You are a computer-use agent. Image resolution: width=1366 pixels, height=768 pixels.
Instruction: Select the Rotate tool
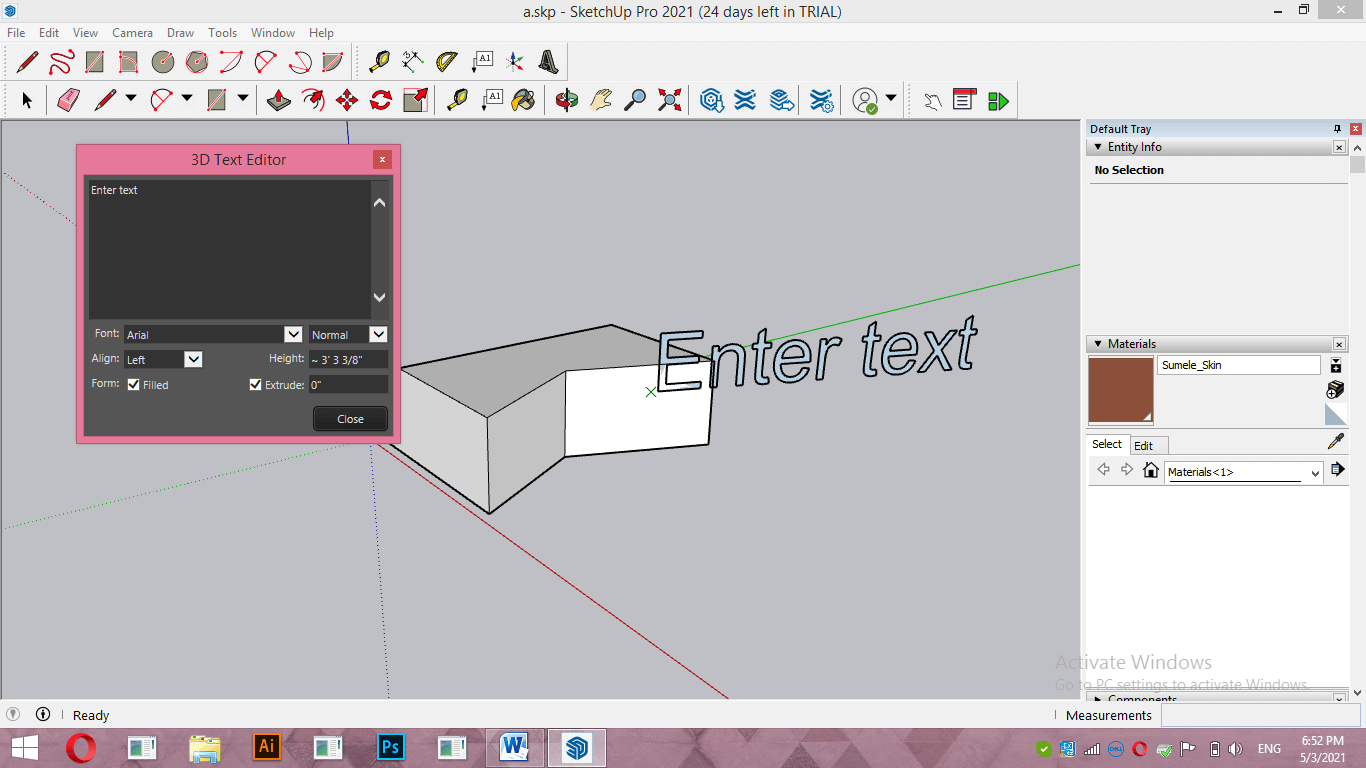click(x=381, y=100)
